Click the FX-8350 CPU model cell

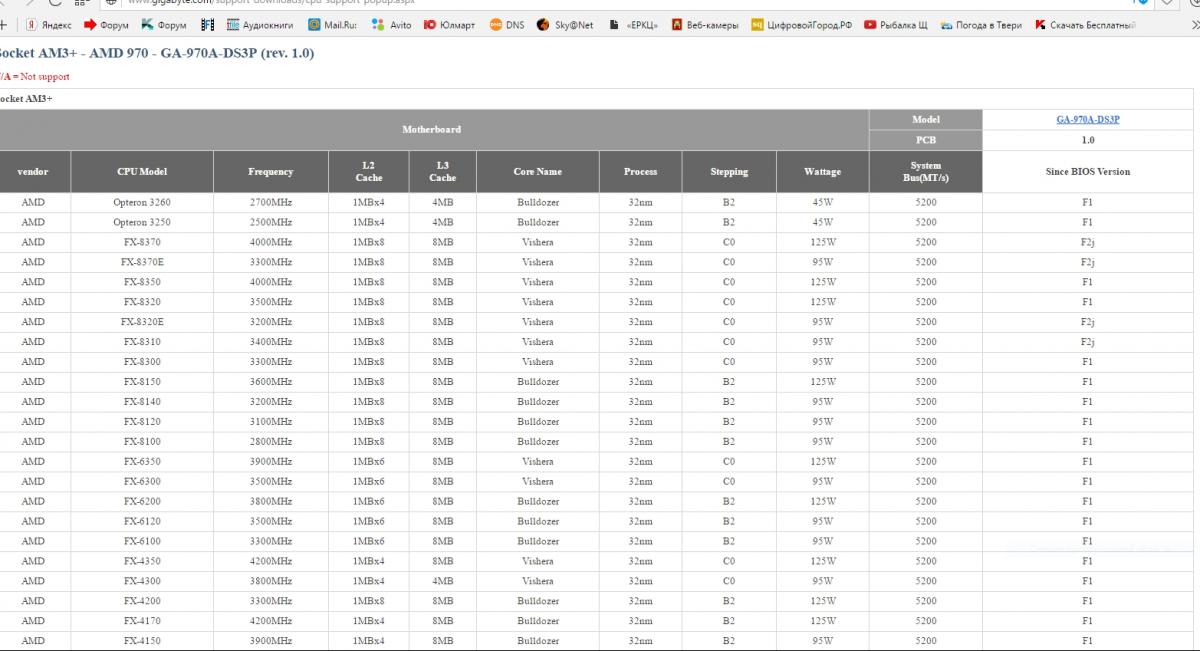141,282
